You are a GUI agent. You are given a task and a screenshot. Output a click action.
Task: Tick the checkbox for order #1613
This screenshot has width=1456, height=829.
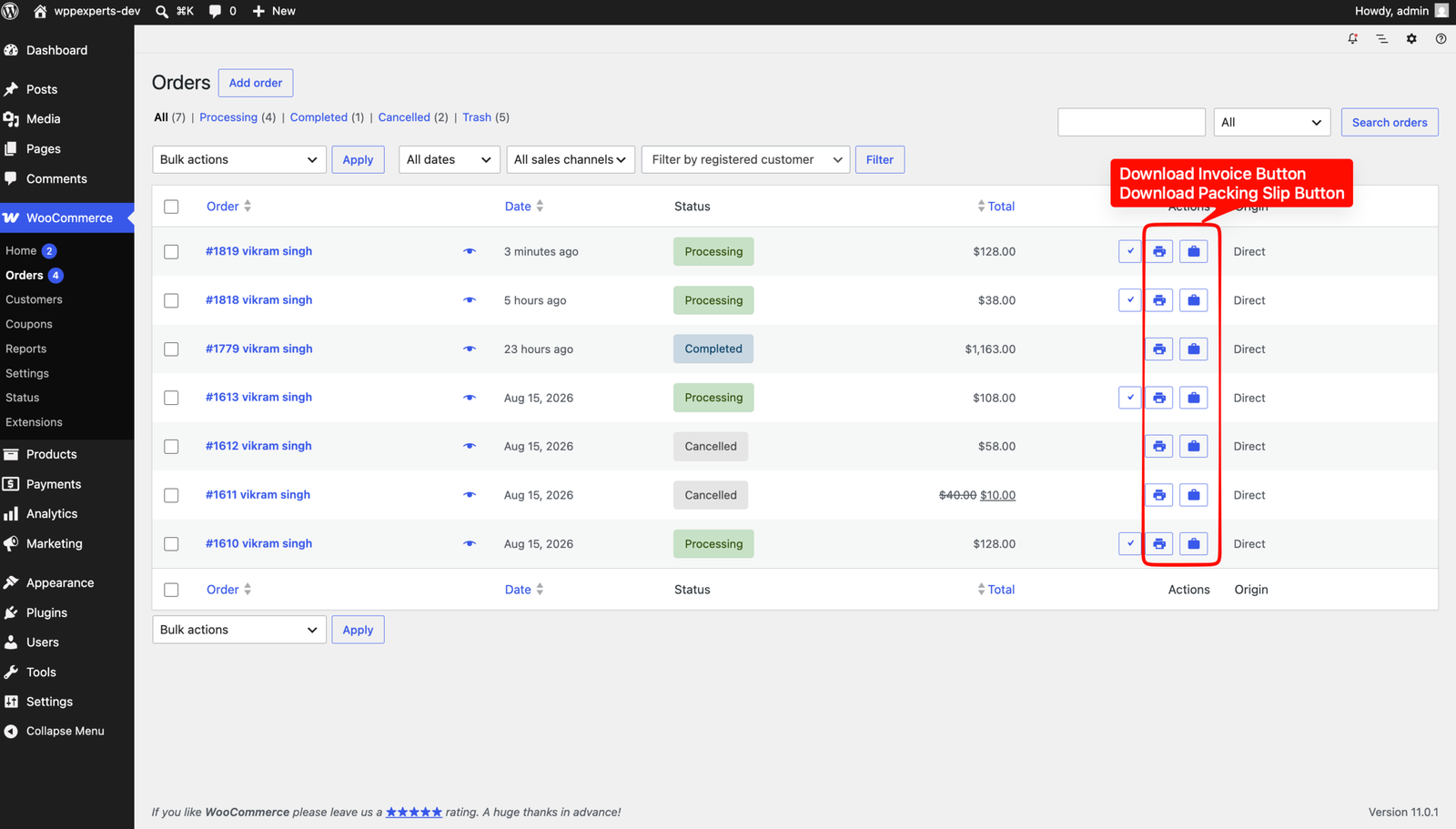(171, 398)
